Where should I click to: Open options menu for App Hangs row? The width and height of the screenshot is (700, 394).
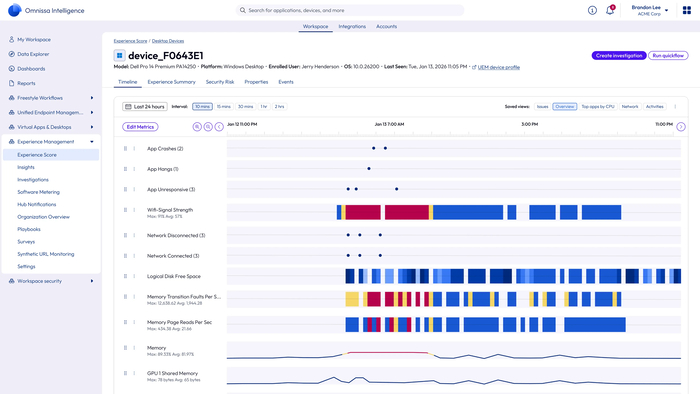click(x=134, y=169)
